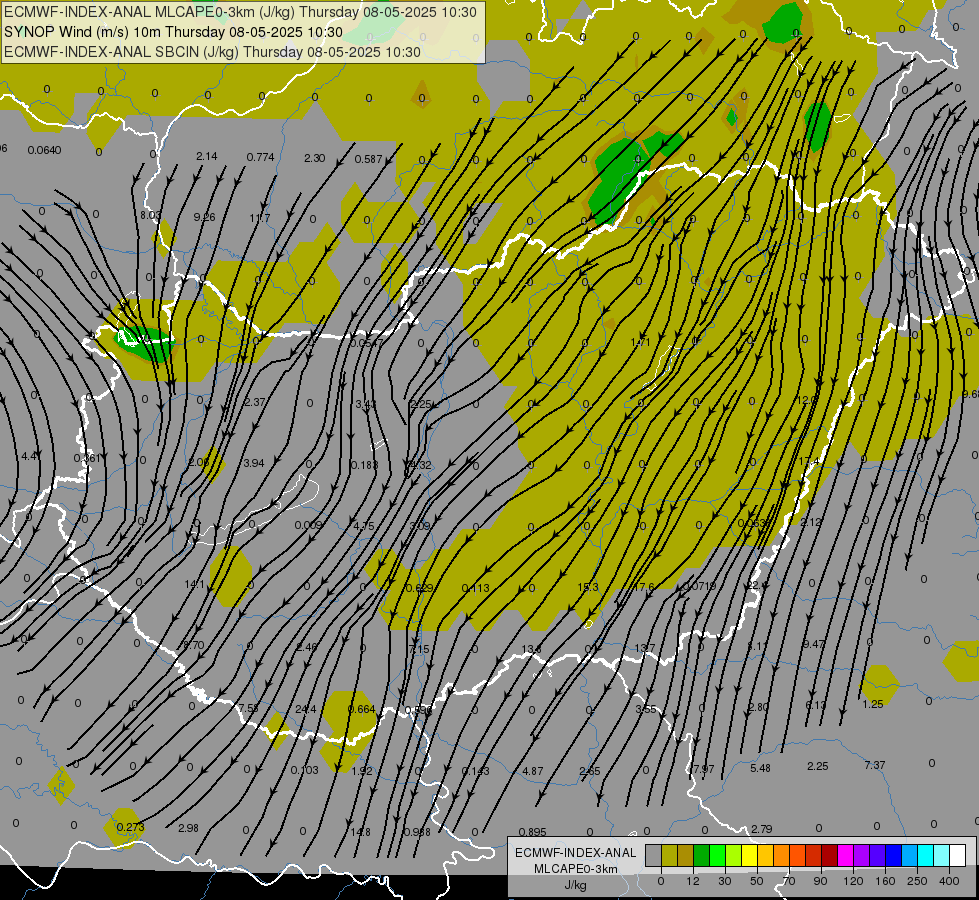Click the SBCIN header line

[x=212, y=52]
